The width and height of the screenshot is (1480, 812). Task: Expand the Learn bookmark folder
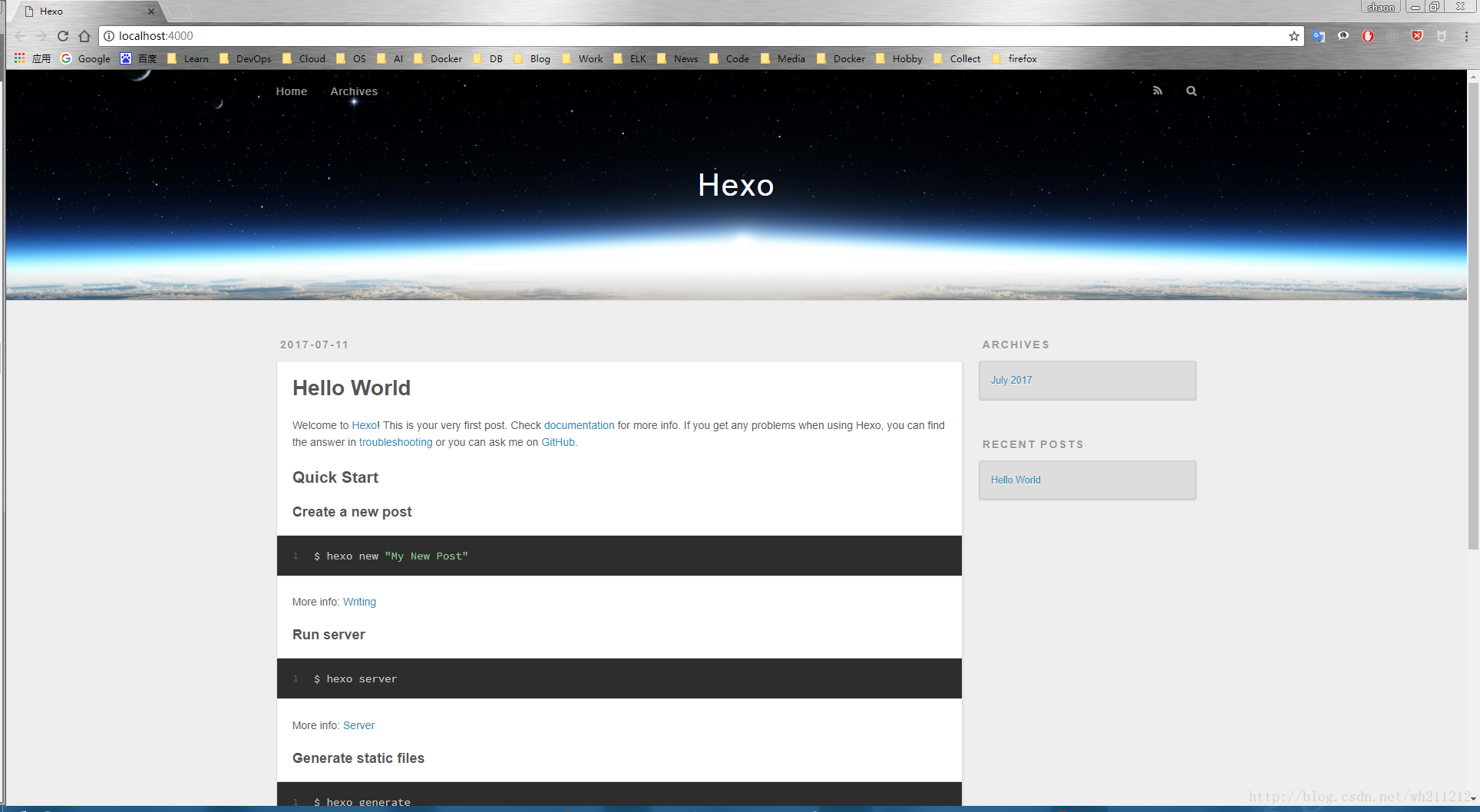(188, 58)
